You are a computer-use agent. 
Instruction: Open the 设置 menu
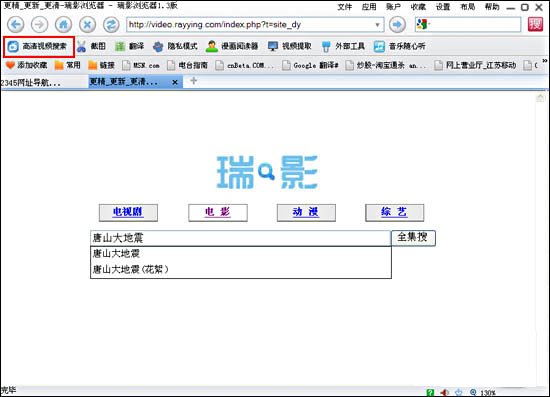coord(443,7)
